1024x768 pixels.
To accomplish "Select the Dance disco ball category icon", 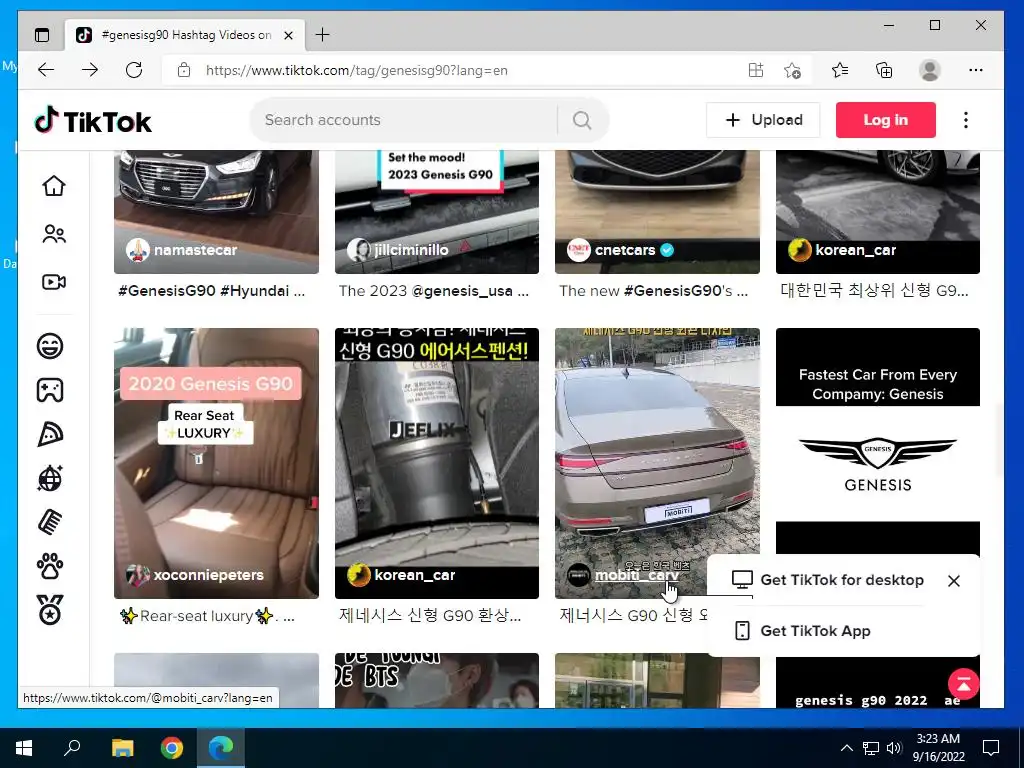I will [50, 478].
